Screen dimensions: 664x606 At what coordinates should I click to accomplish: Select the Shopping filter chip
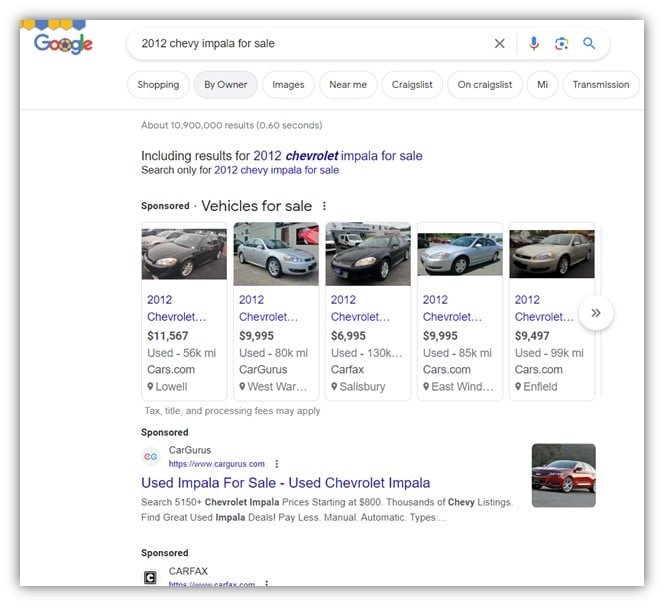(x=158, y=85)
